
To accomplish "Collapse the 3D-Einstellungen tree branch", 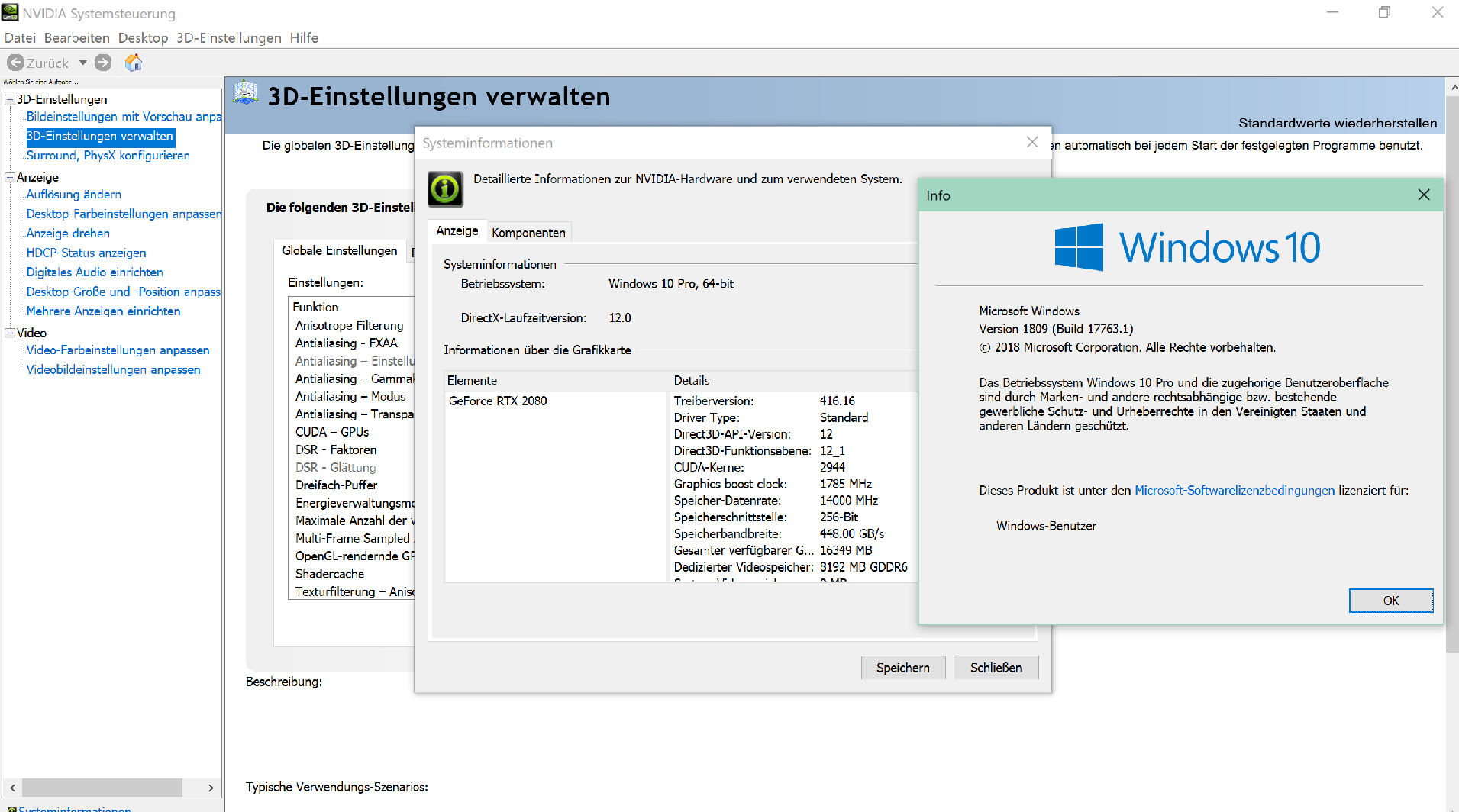I will pos(10,99).
